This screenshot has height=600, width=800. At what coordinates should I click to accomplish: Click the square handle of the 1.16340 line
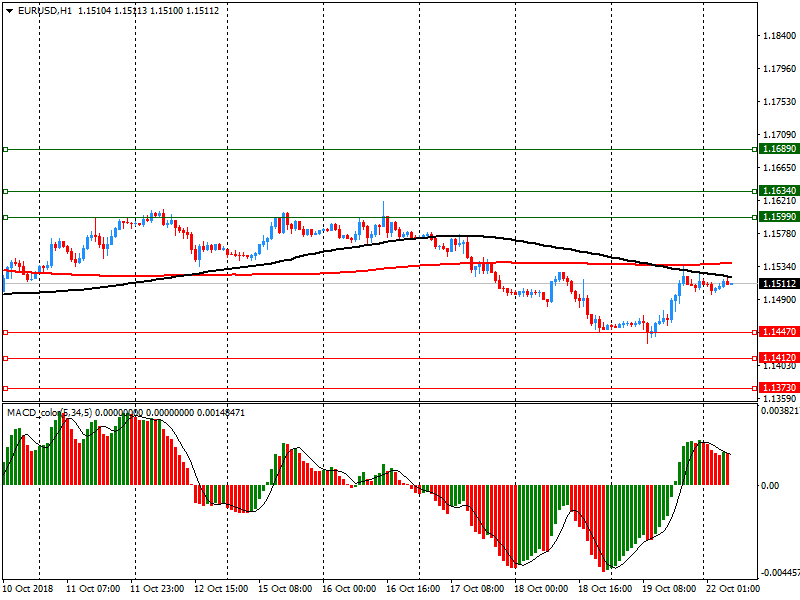pos(5,190)
